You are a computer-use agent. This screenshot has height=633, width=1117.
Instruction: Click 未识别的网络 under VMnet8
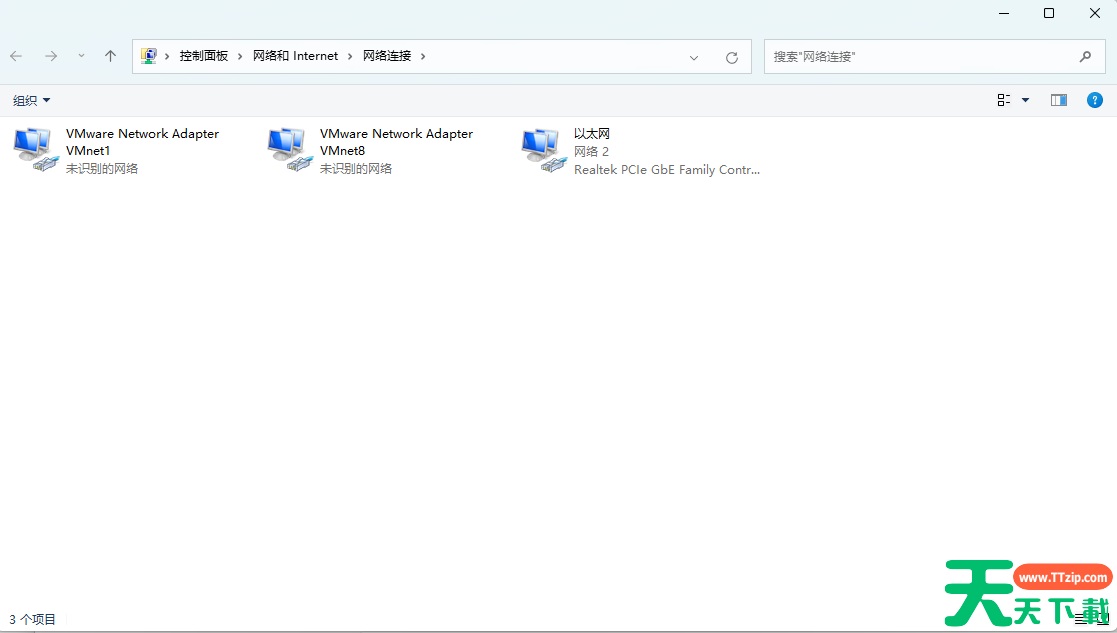click(x=355, y=169)
